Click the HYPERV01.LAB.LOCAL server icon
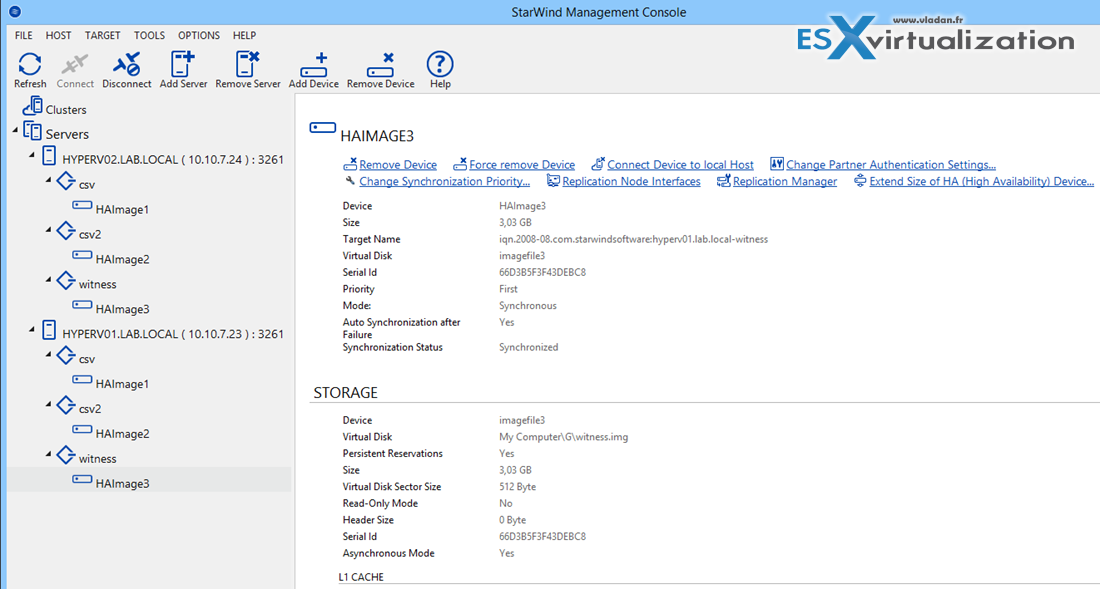The width and height of the screenshot is (1100, 589). pos(49,330)
